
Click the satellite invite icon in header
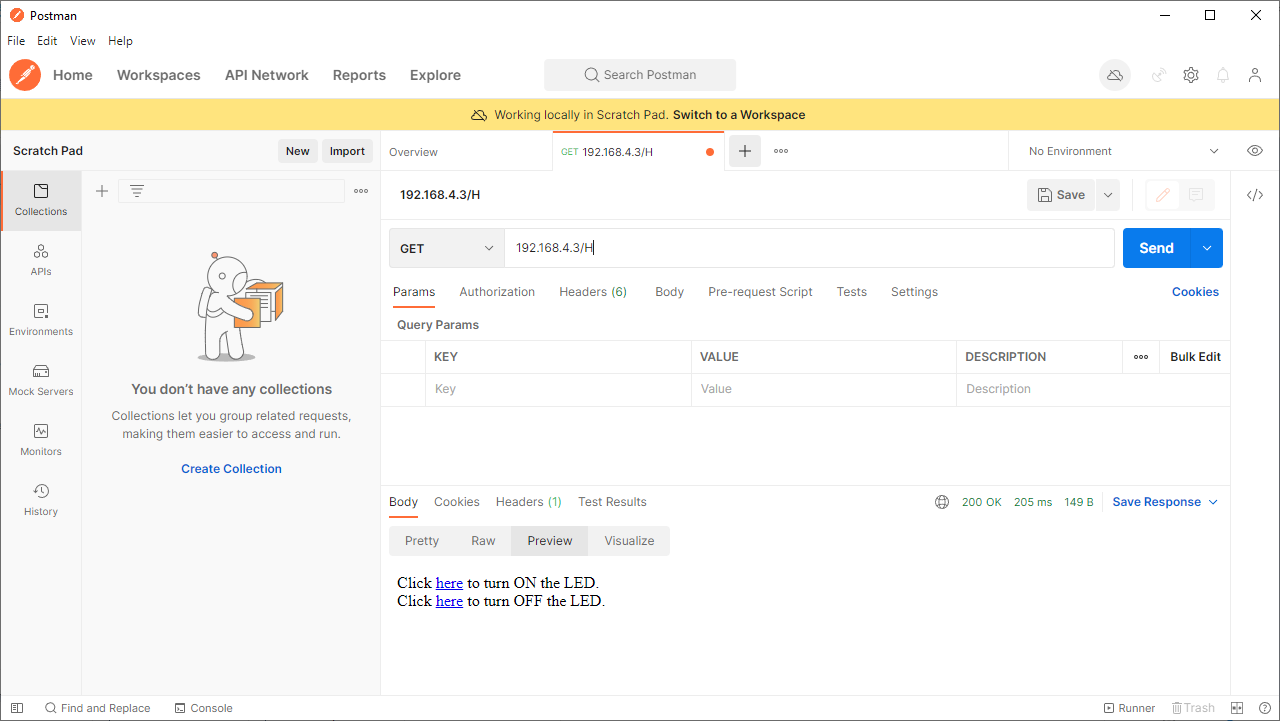(1159, 75)
